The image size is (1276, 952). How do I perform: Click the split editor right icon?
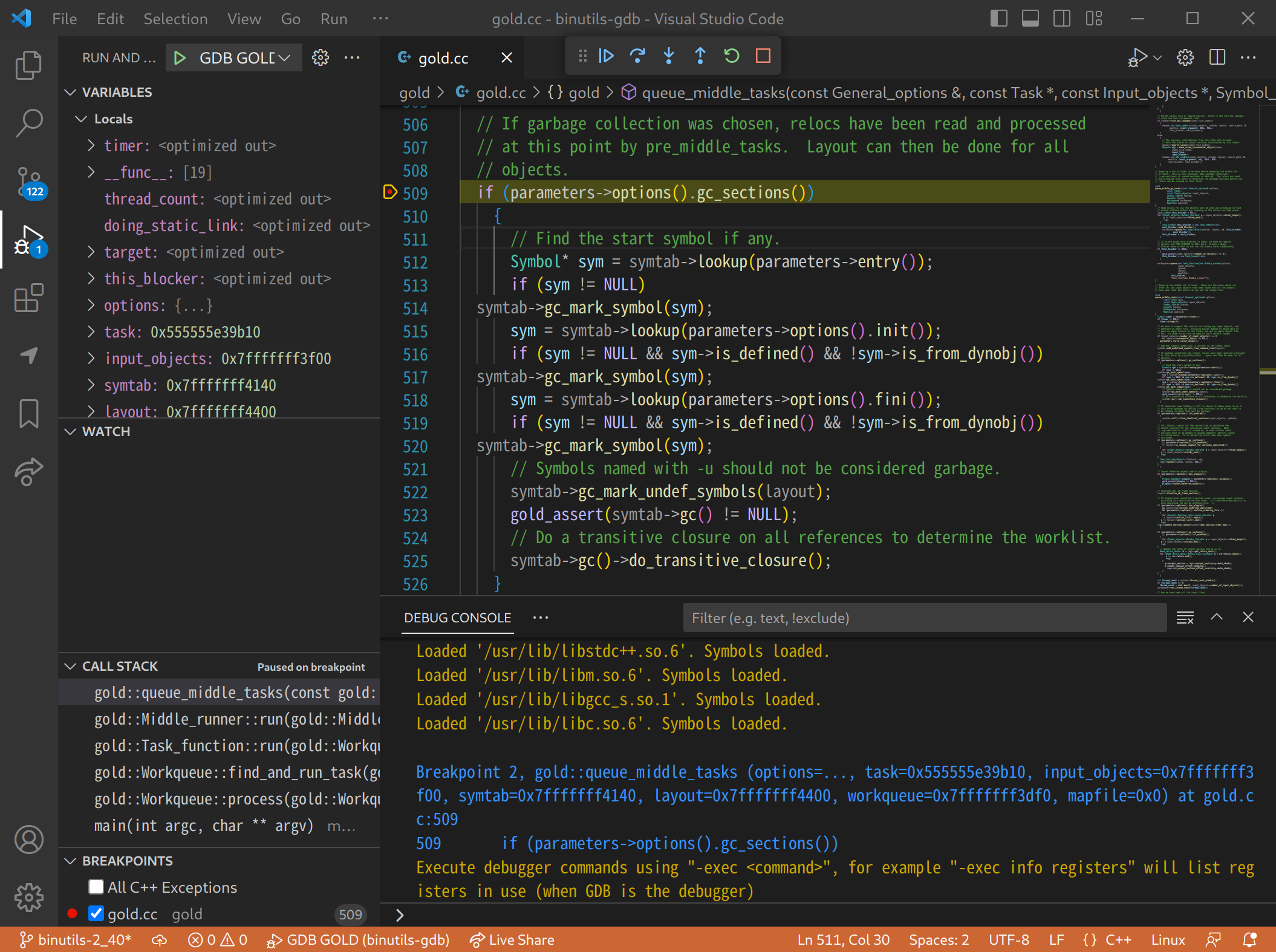click(1217, 57)
